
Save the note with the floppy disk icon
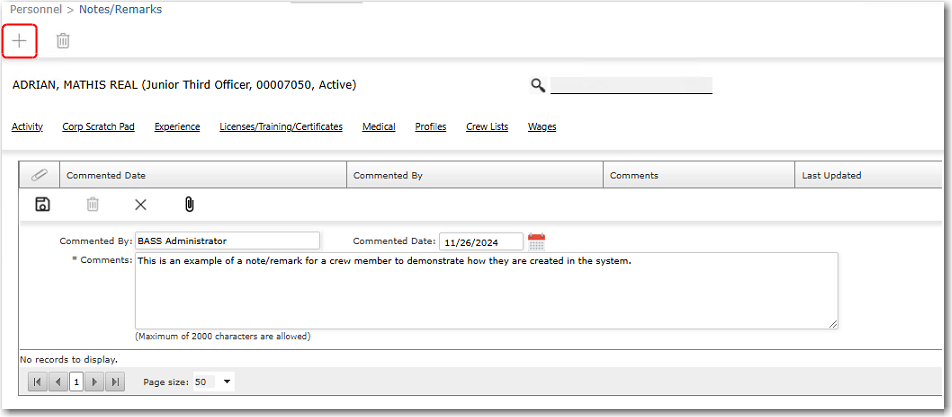tap(42, 204)
